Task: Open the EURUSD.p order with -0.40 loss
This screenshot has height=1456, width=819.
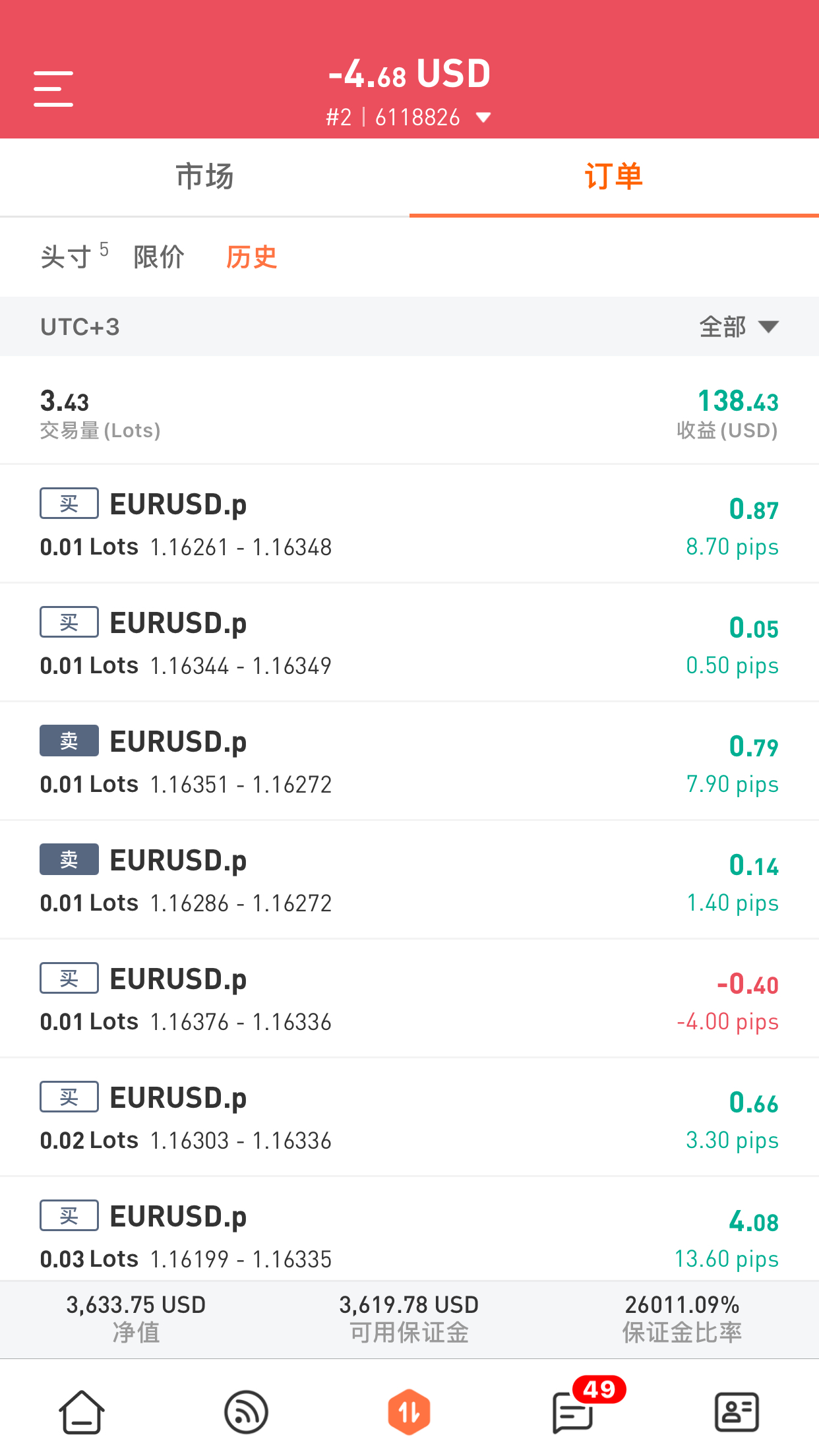Action: [x=409, y=999]
